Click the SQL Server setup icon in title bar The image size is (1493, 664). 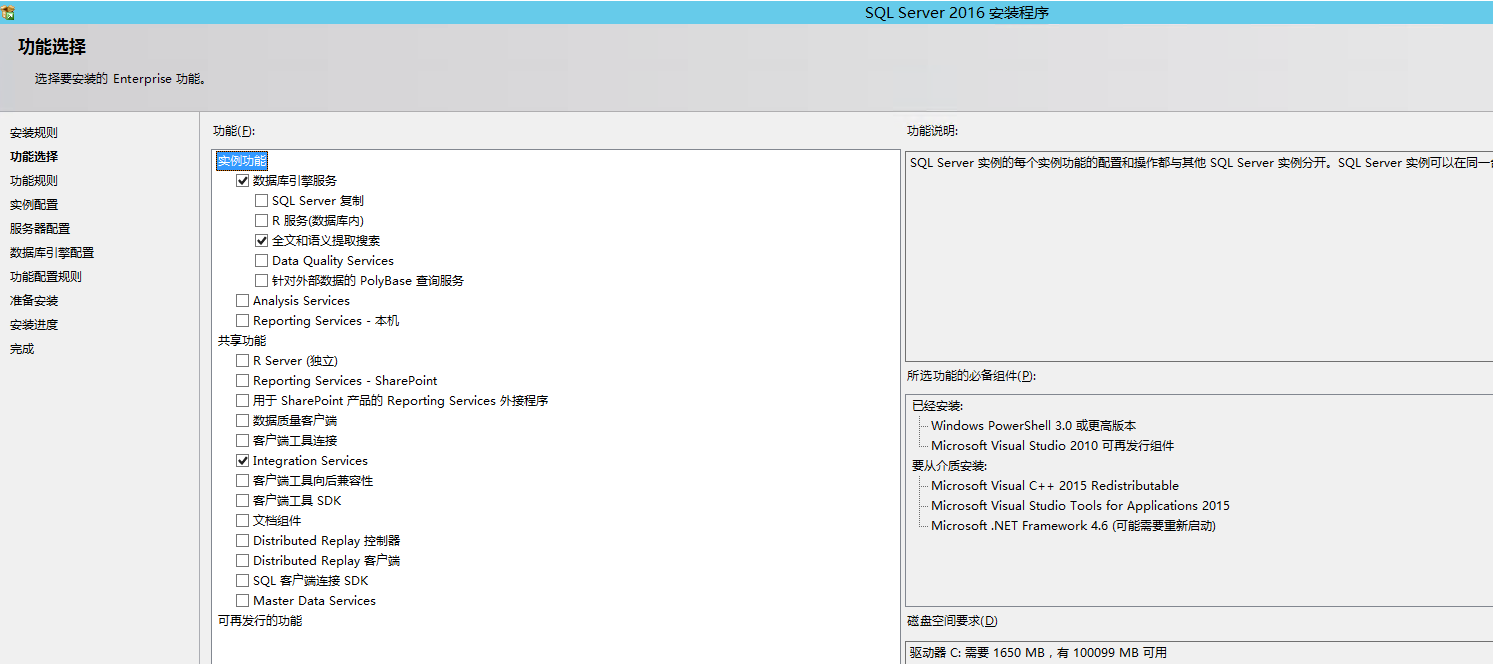(8, 13)
